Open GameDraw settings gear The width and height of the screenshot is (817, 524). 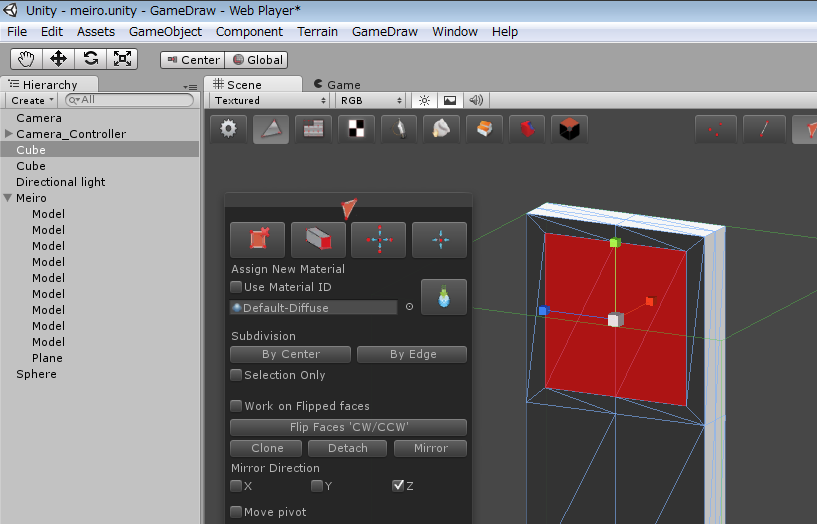[x=228, y=129]
